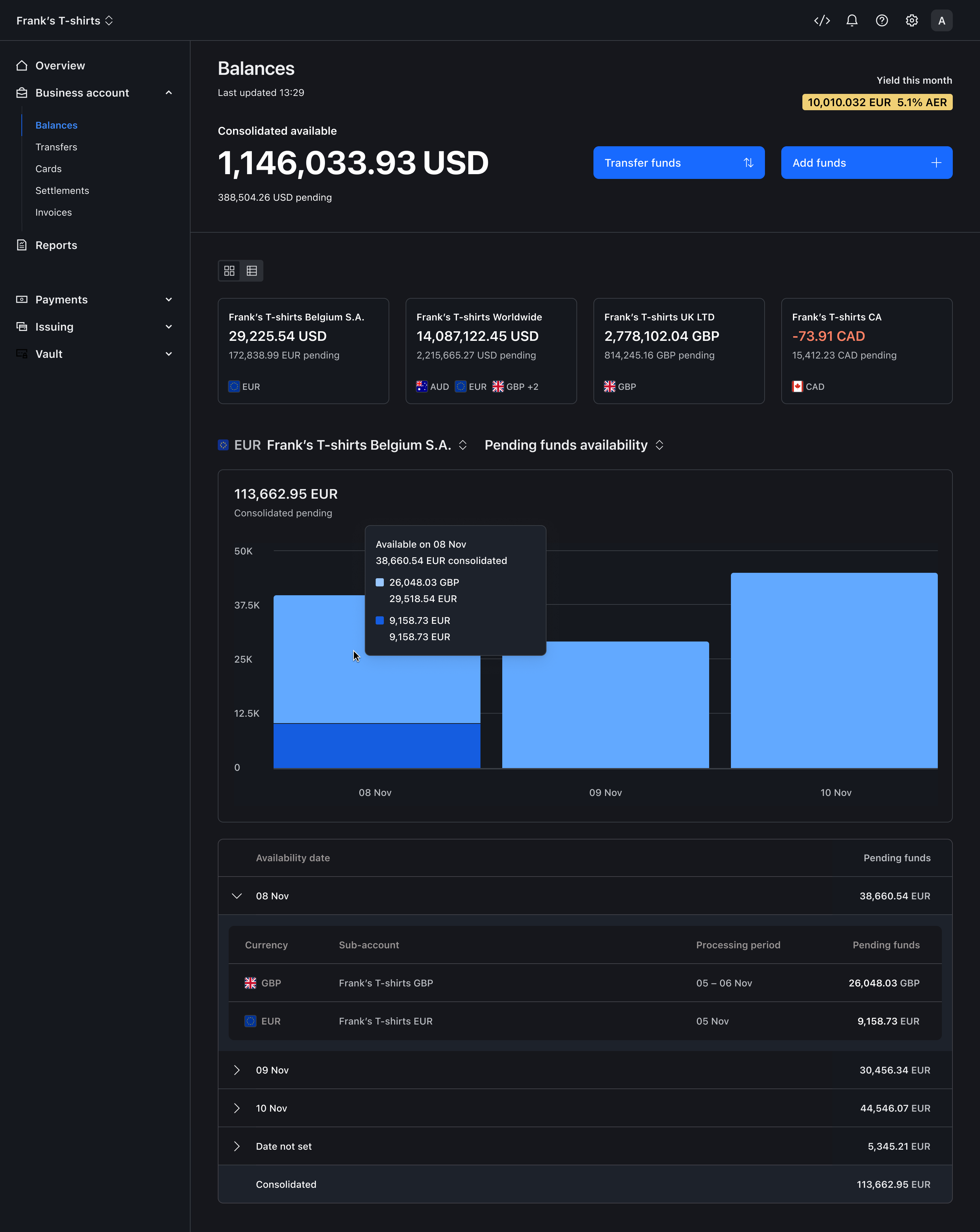
Task: Click the Availability date column header
Action: (293, 858)
